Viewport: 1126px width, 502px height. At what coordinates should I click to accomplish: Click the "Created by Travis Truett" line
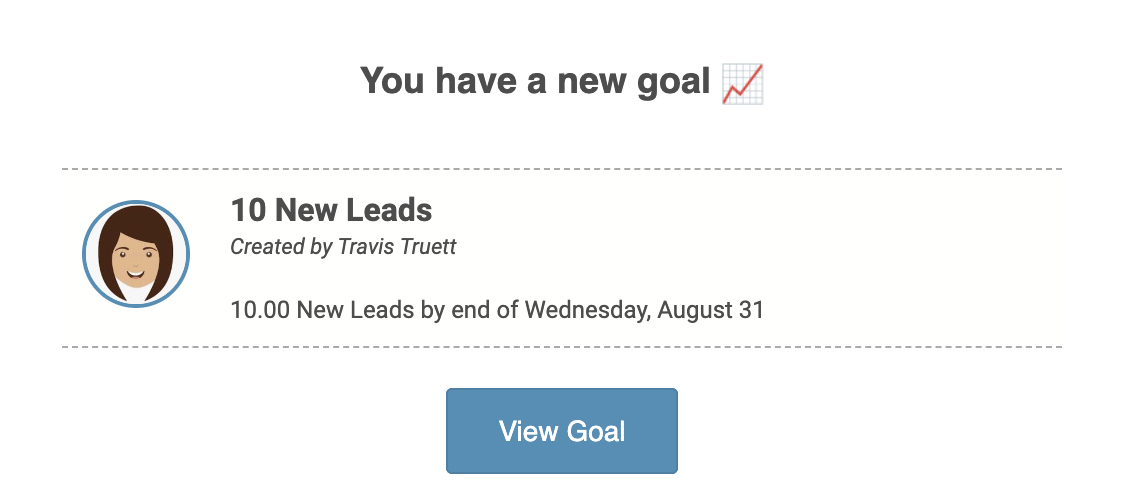click(343, 246)
